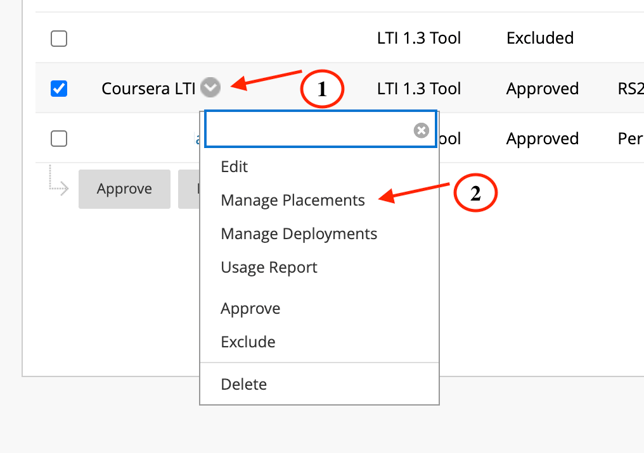Select Manage Placements menu entry
Image resolution: width=644 pixels, height=453 pixels.
(292, 200)
